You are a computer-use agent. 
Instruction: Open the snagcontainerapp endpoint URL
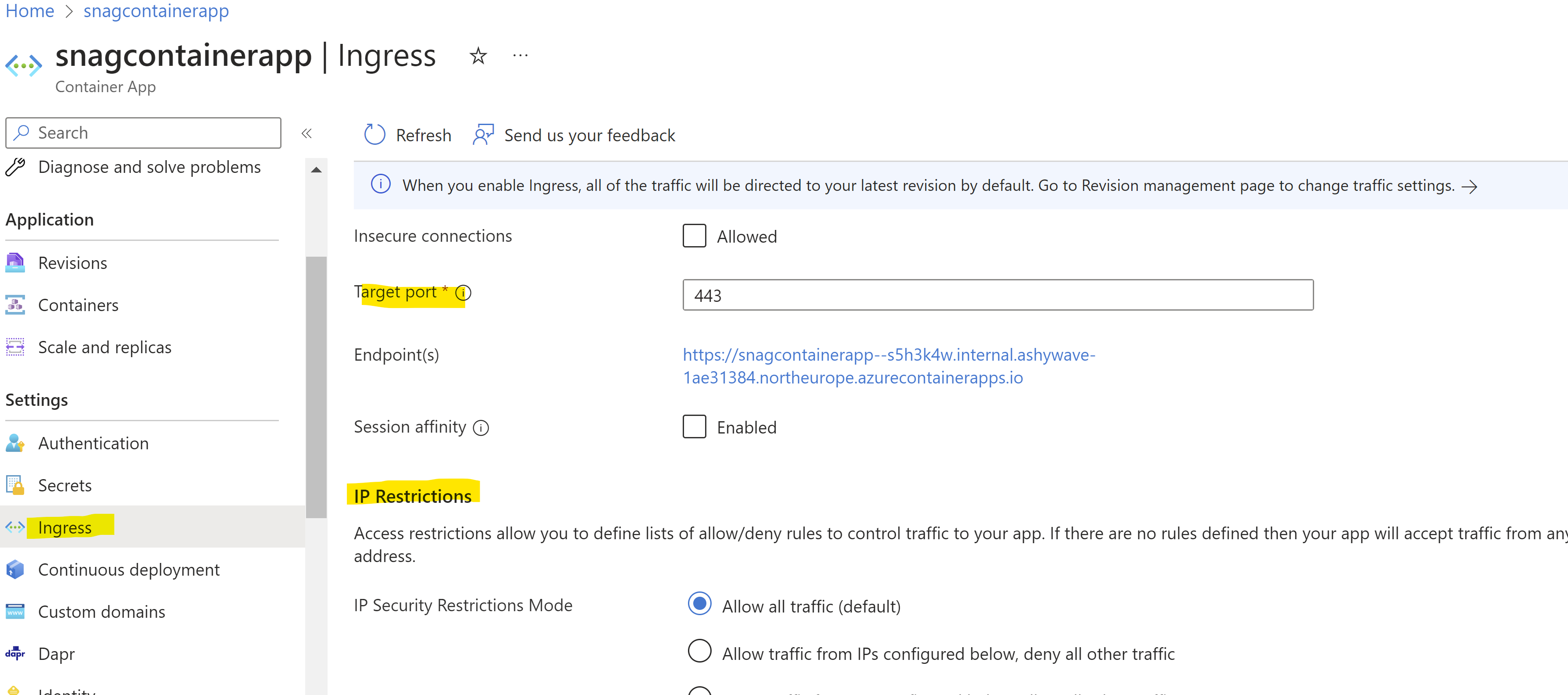pos(889,366)
